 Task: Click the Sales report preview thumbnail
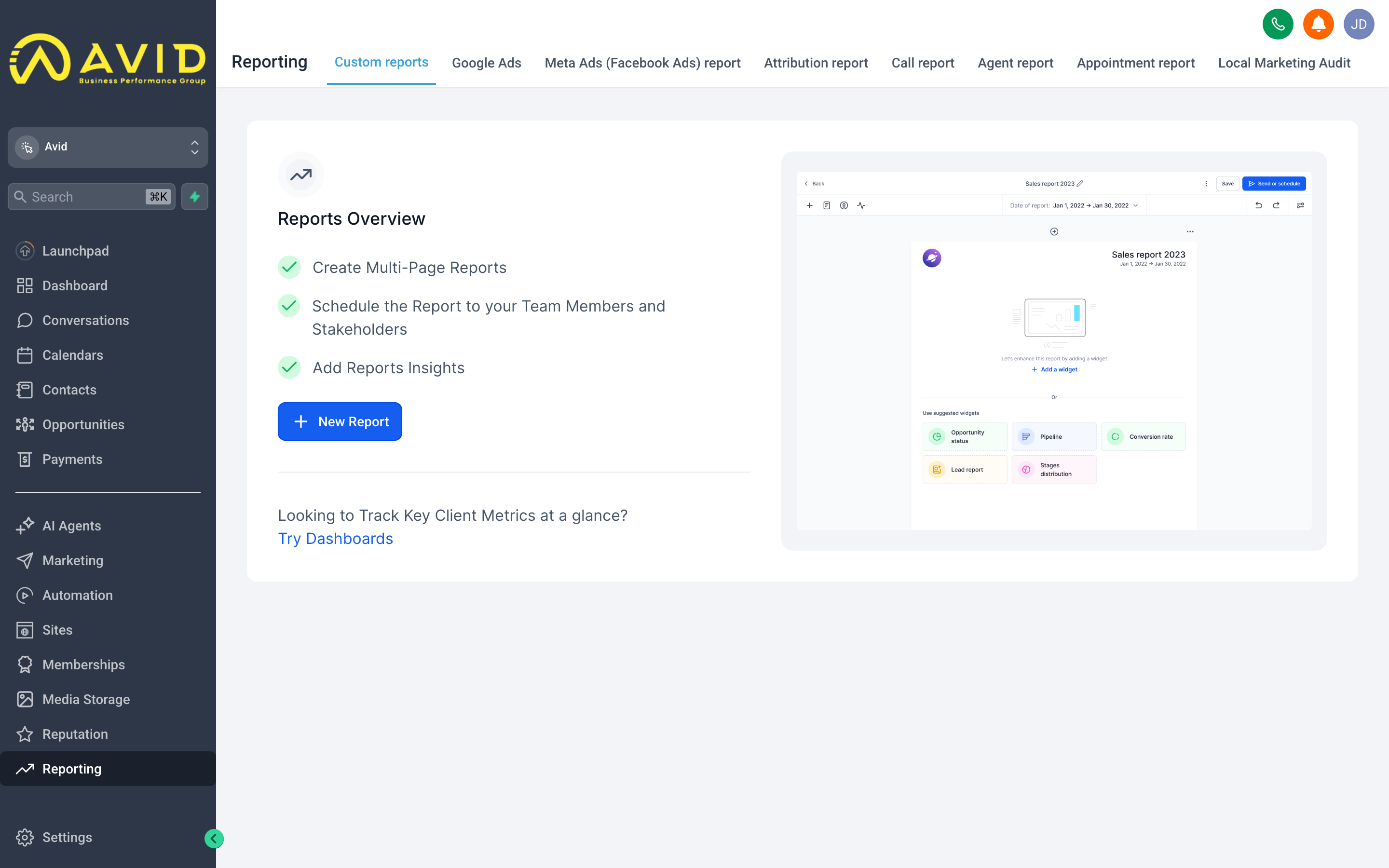(x=1054, y=351)
